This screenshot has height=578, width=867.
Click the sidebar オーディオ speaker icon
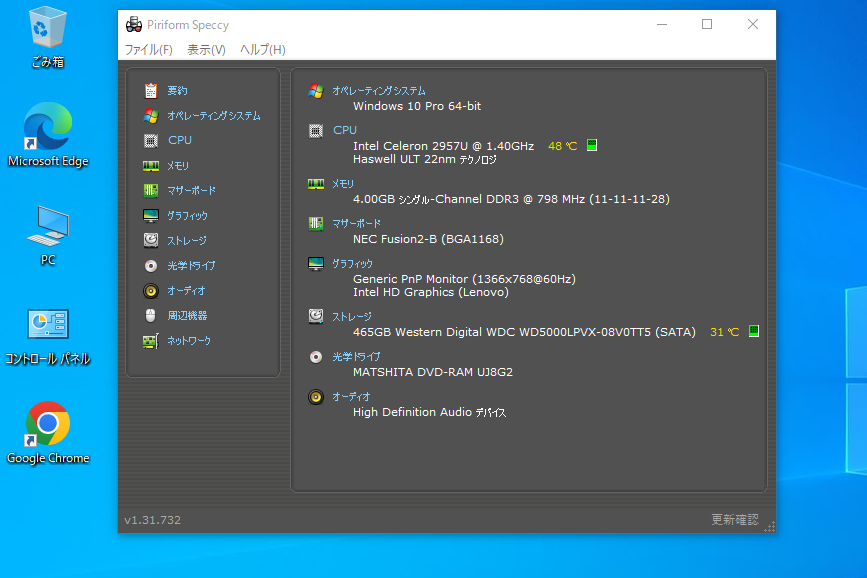[x=151, y=291]
